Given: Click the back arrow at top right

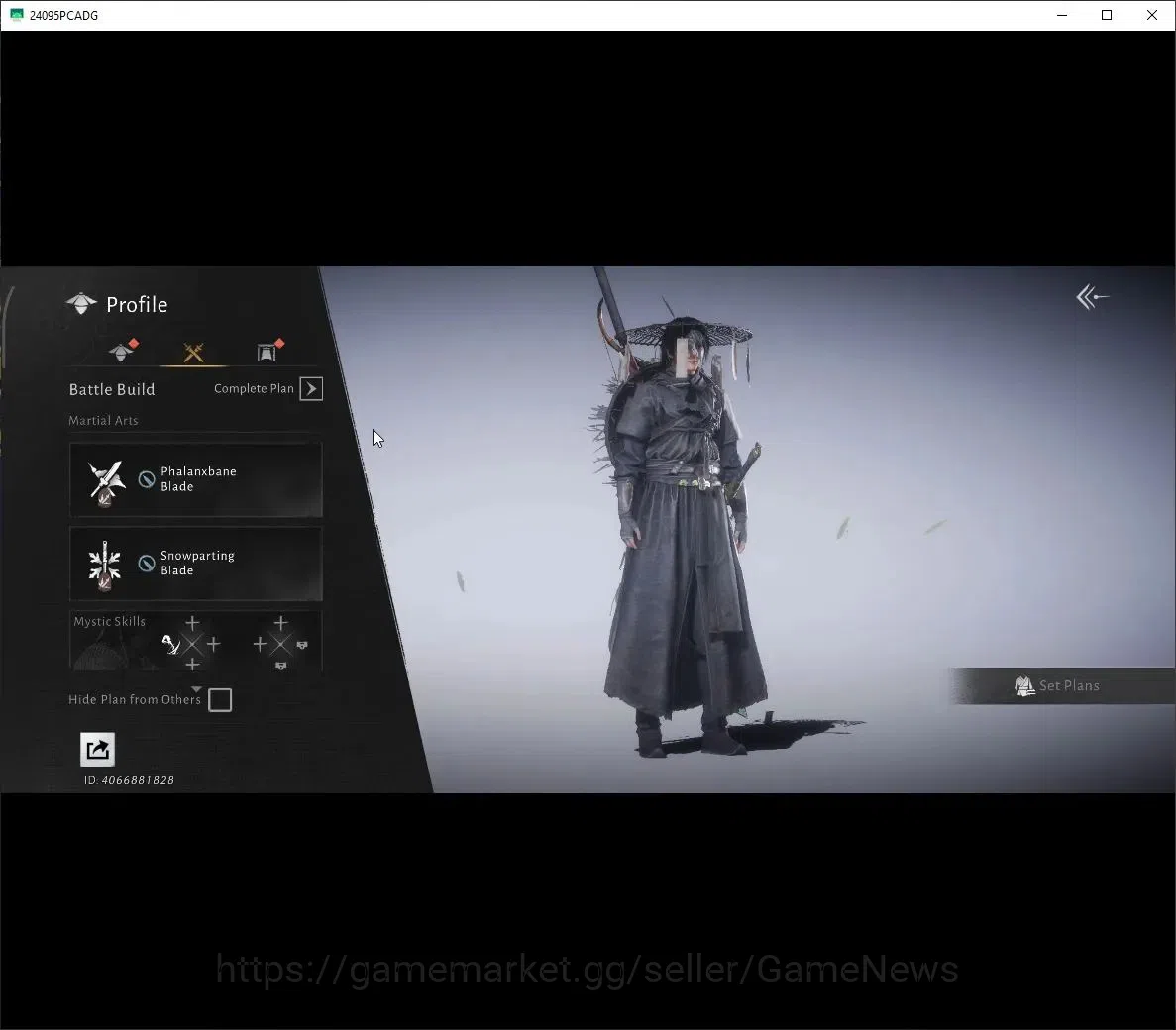Looking at the screenshot, I should pyautogui.click(x=1092, y=297).
